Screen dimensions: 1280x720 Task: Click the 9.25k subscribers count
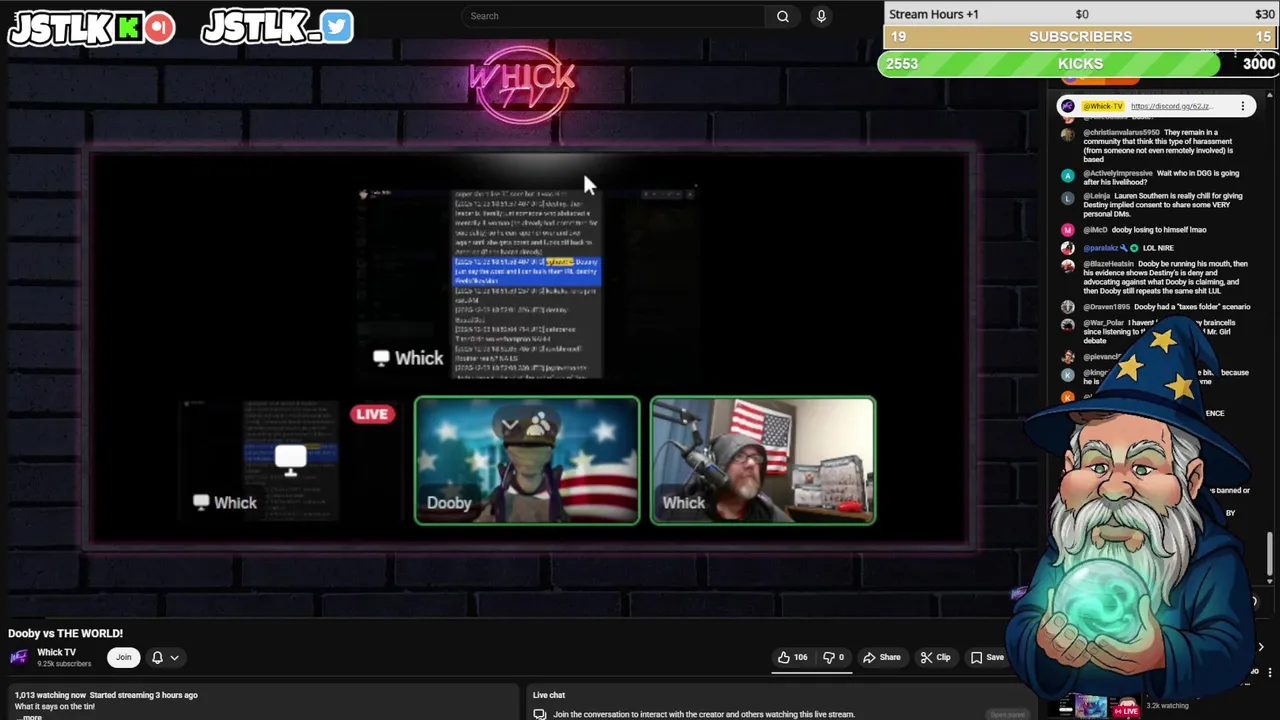pos(64,664)
